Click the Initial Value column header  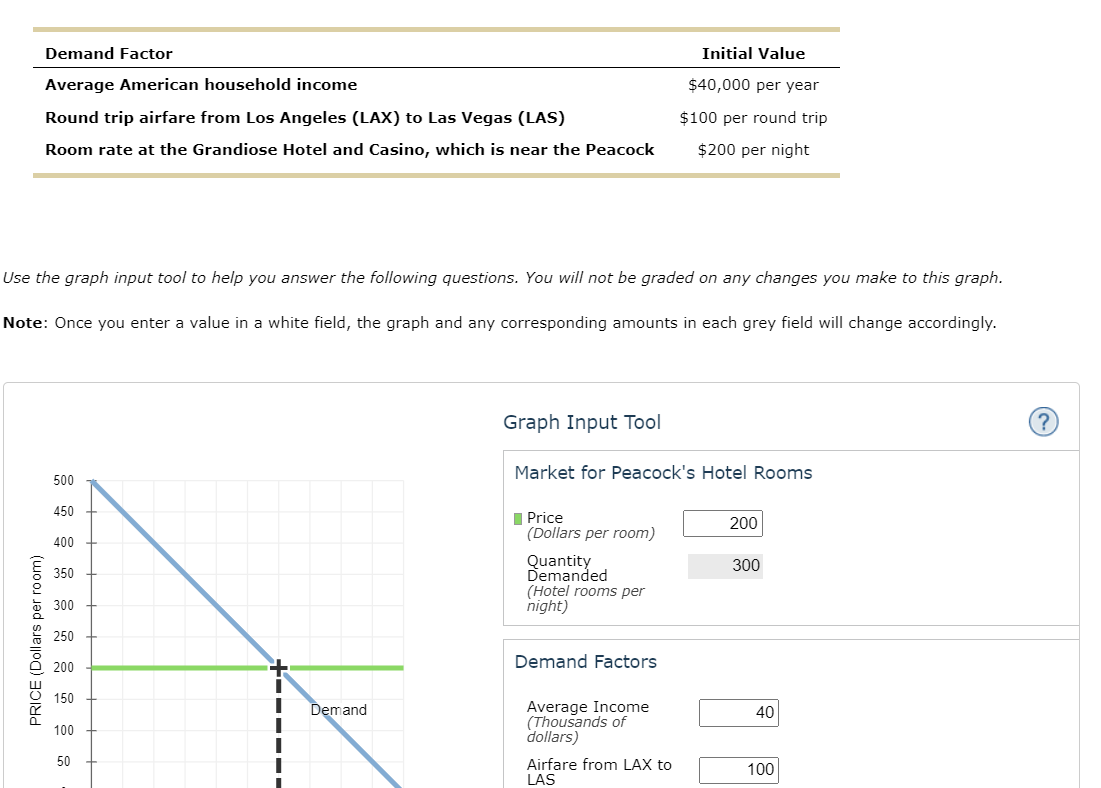click(755, 53)
